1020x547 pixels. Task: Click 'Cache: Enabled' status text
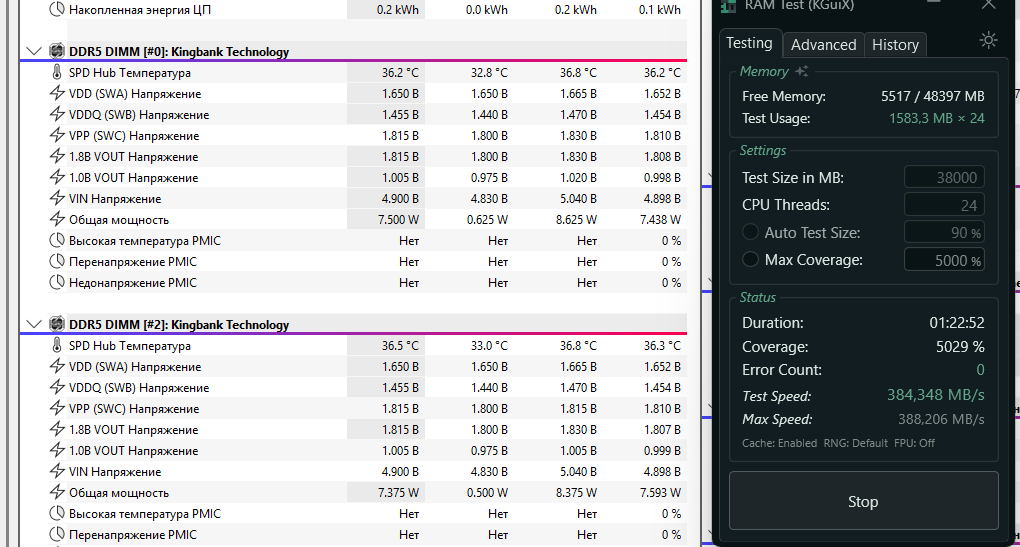[x=779, y=443]
